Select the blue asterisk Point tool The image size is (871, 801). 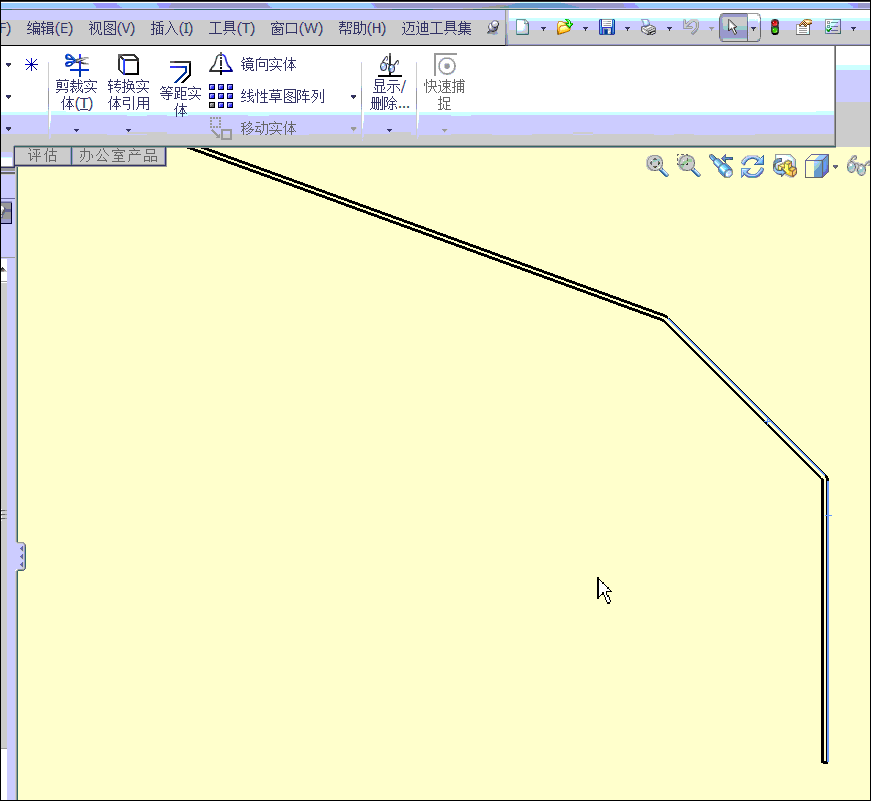(x=31, y=65)
